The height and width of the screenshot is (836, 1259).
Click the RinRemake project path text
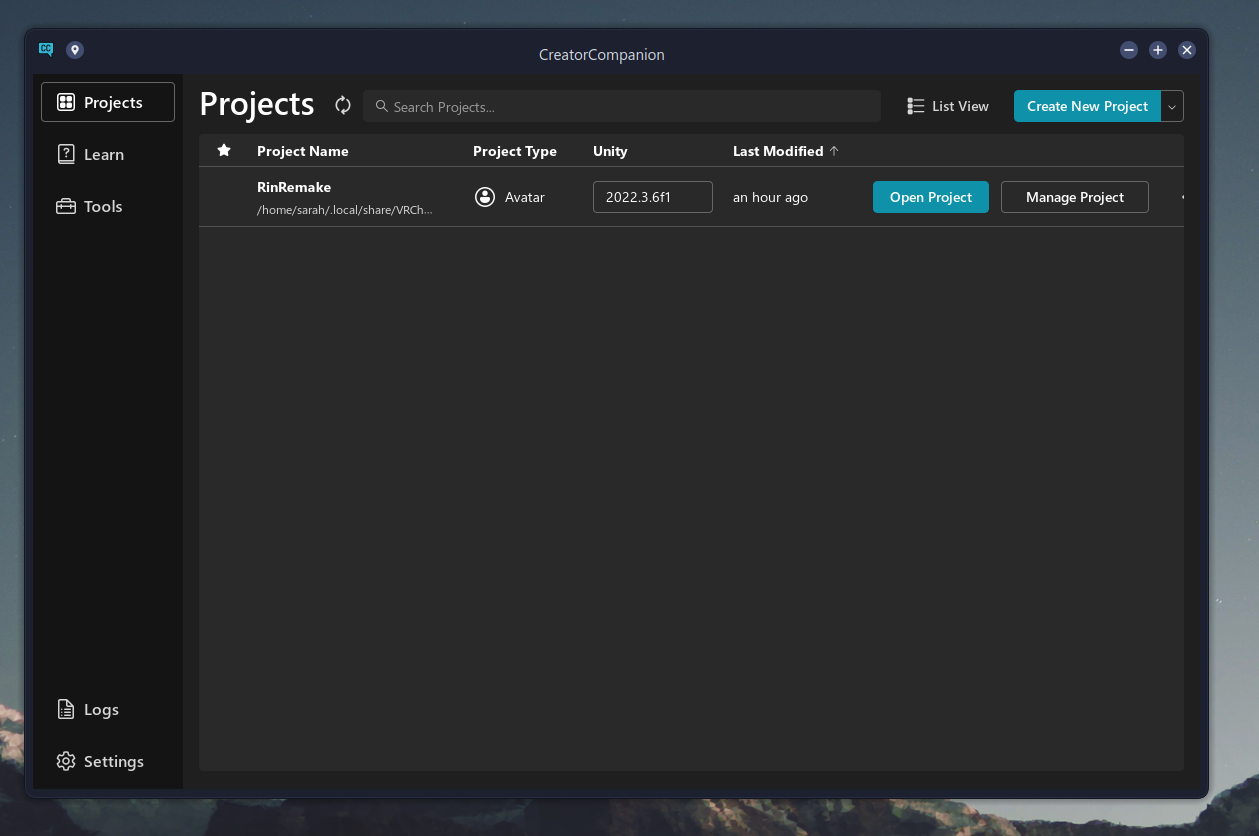[x=345, y=210]
